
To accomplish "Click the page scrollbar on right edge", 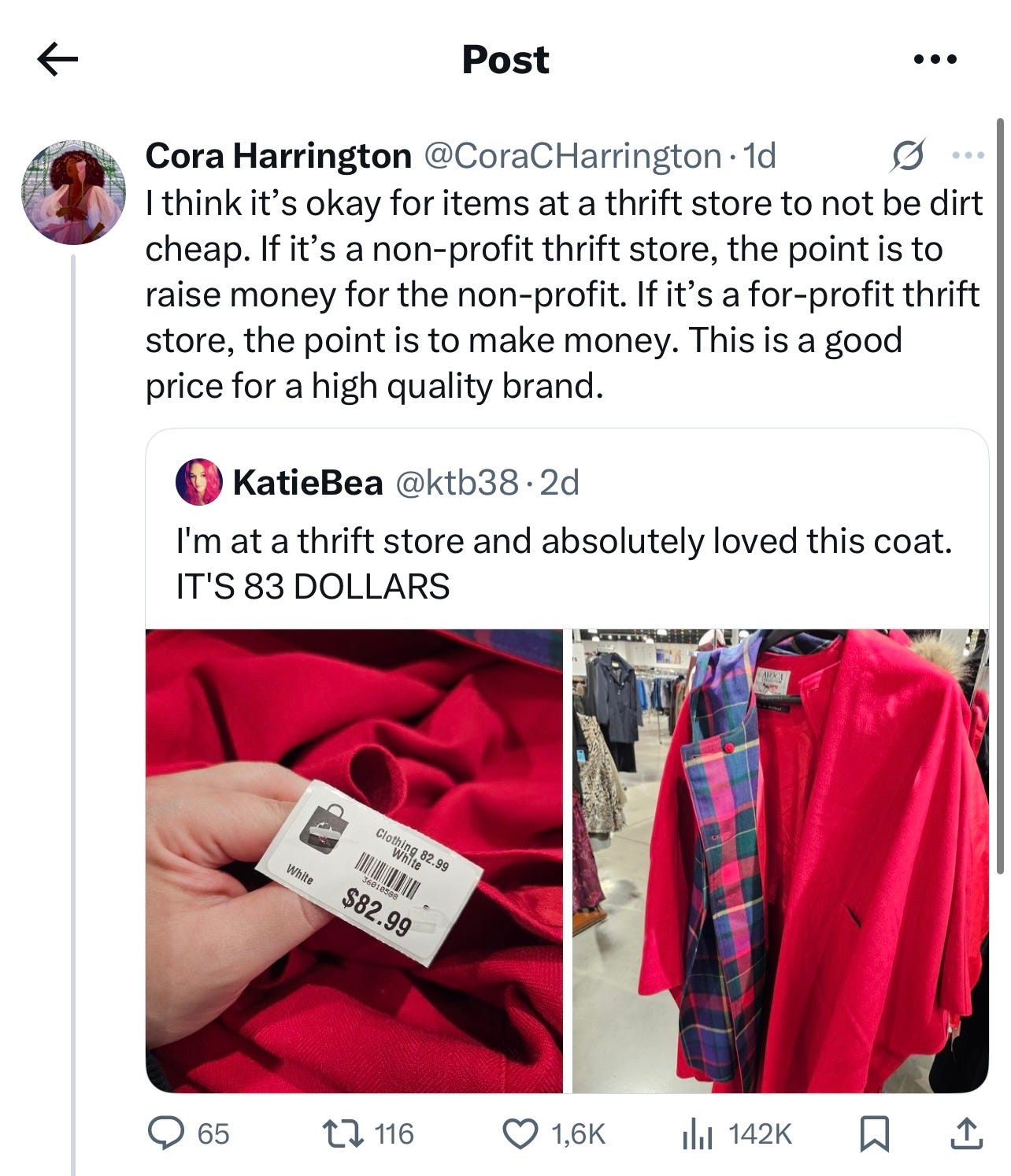I will [1001, 496].
